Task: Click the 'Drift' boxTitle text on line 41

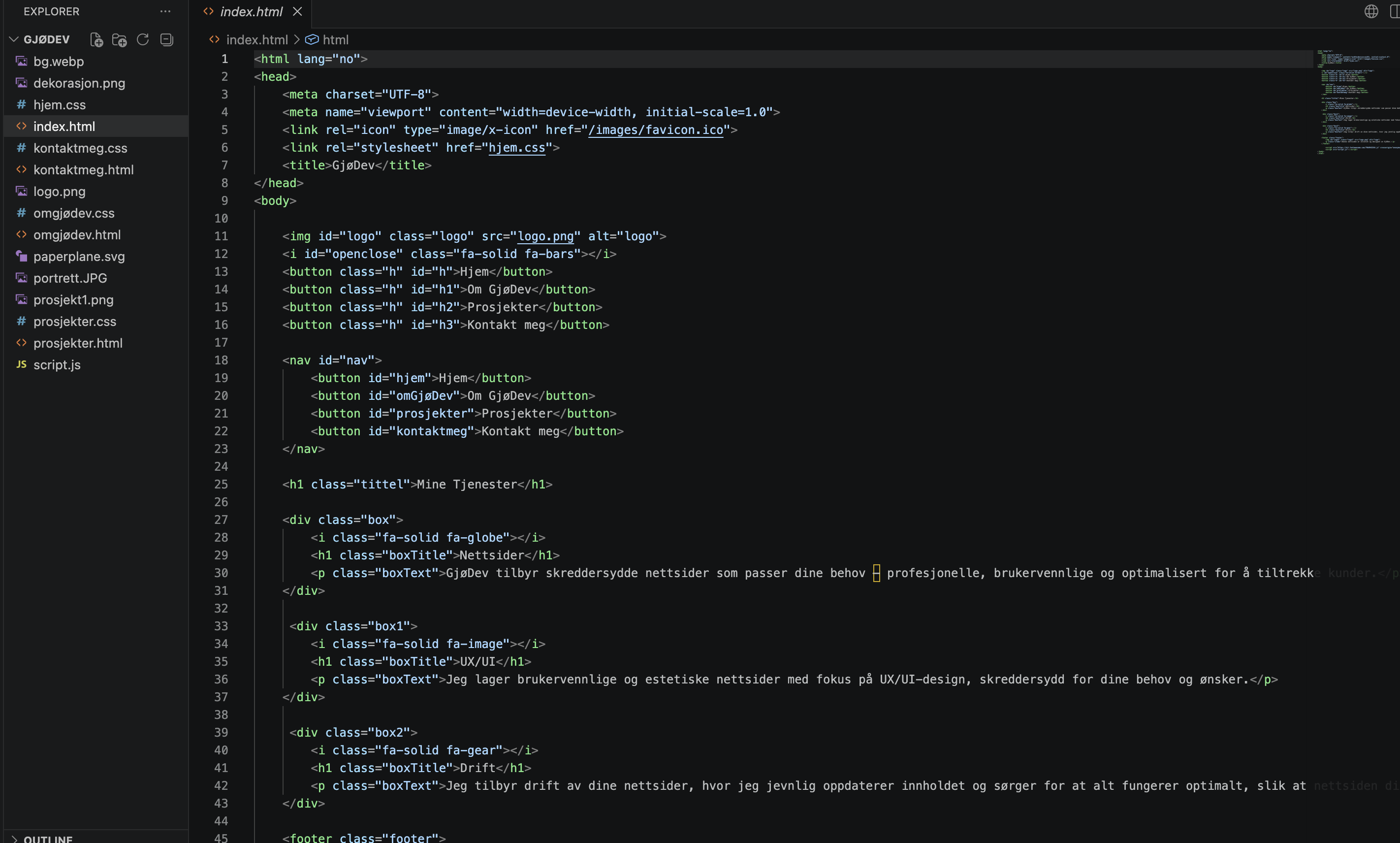Action: pos(477,768)
